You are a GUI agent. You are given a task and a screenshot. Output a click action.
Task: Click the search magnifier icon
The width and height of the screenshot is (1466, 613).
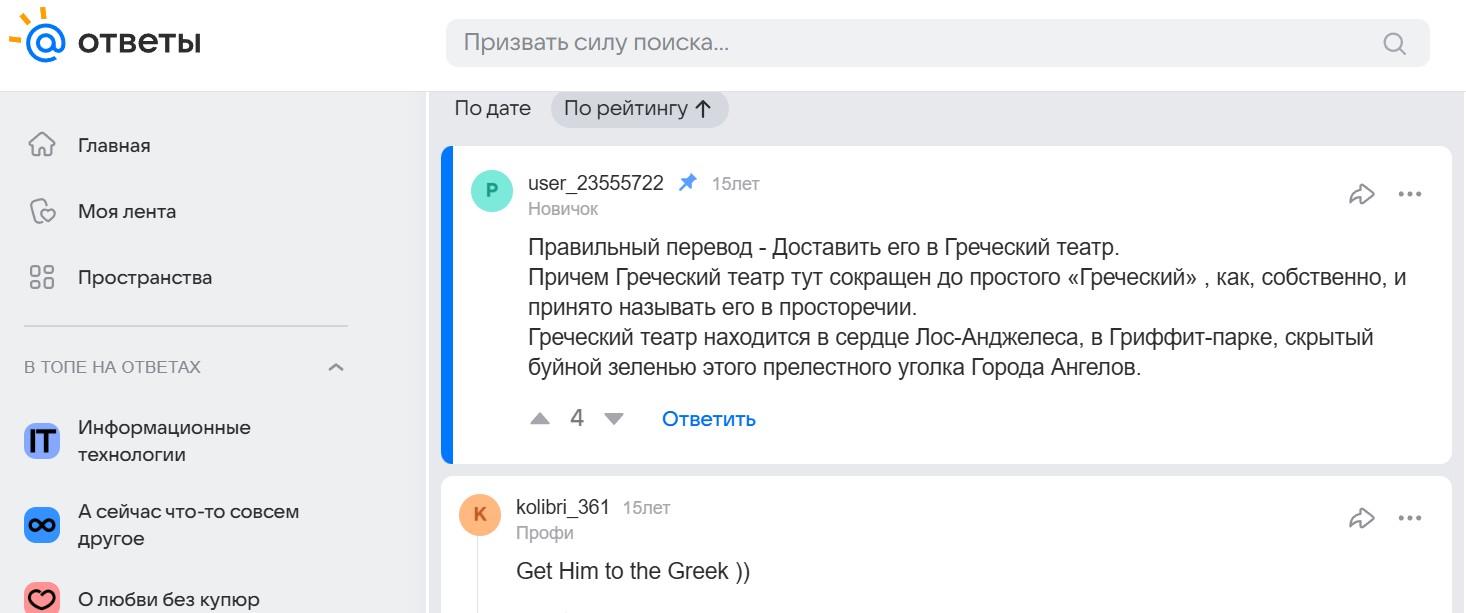tap(1394, 43)
